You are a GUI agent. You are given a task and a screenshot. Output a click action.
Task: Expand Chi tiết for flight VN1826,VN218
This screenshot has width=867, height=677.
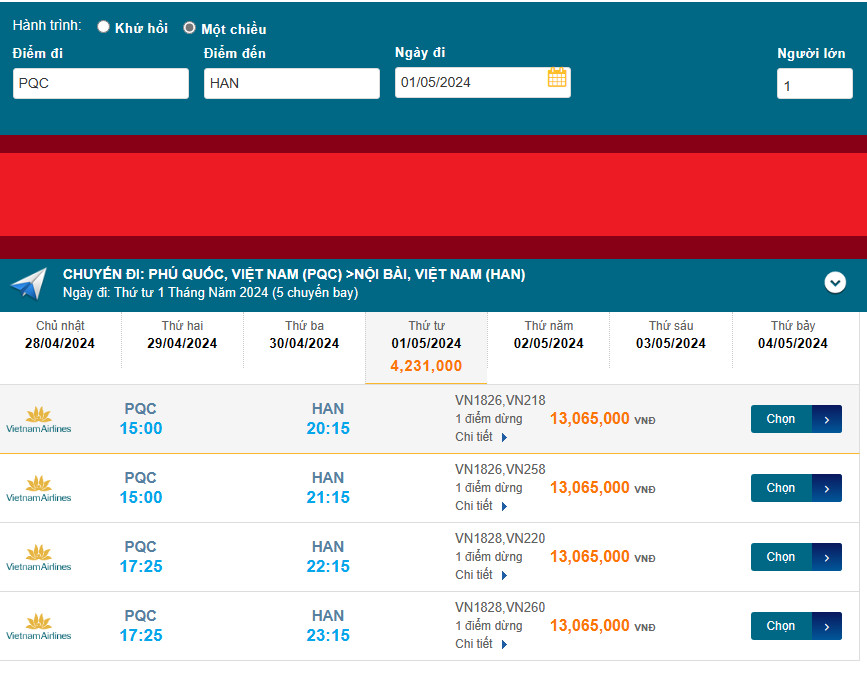(482, 437)
